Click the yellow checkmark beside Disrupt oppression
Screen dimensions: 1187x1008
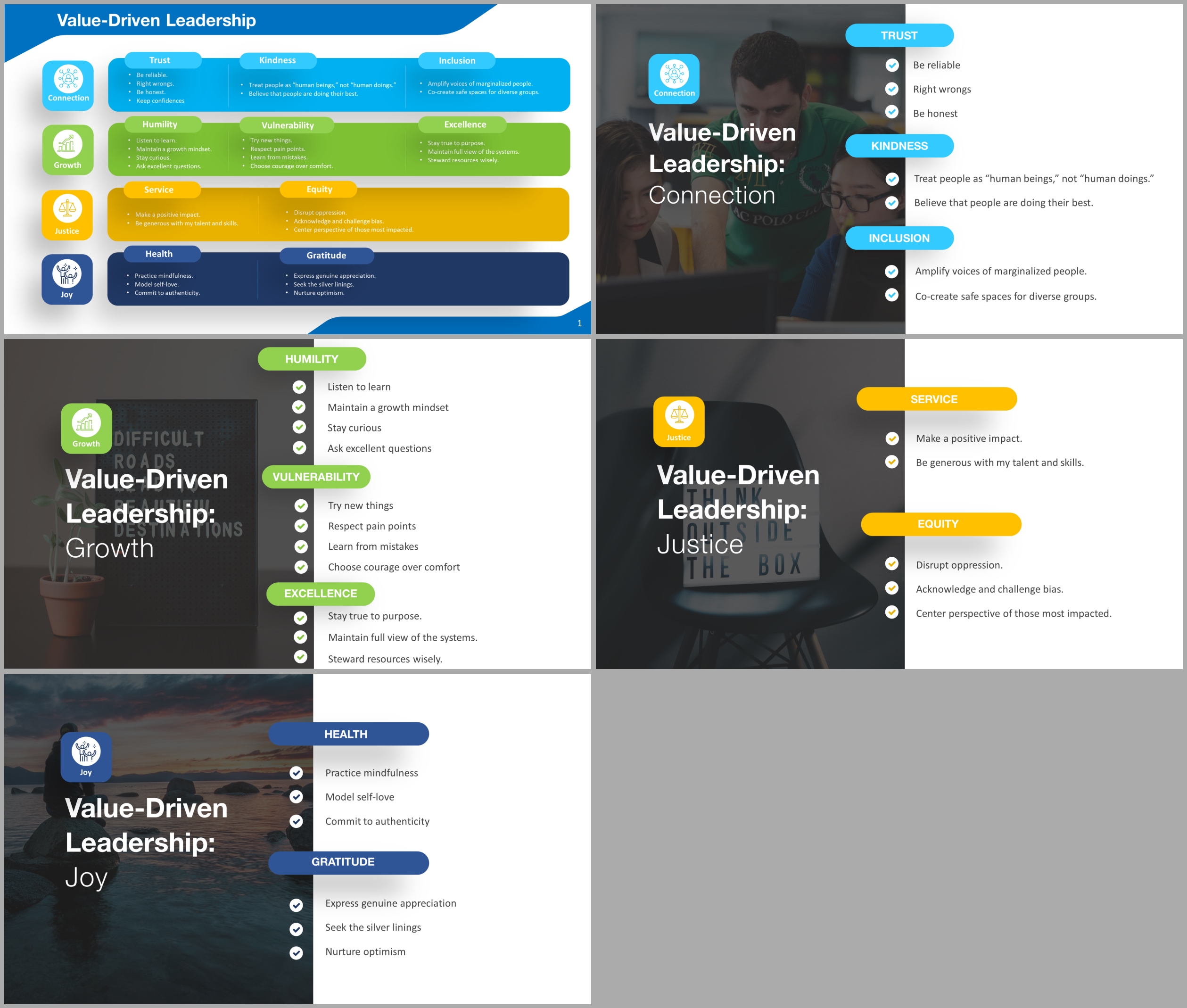point(892,564)
